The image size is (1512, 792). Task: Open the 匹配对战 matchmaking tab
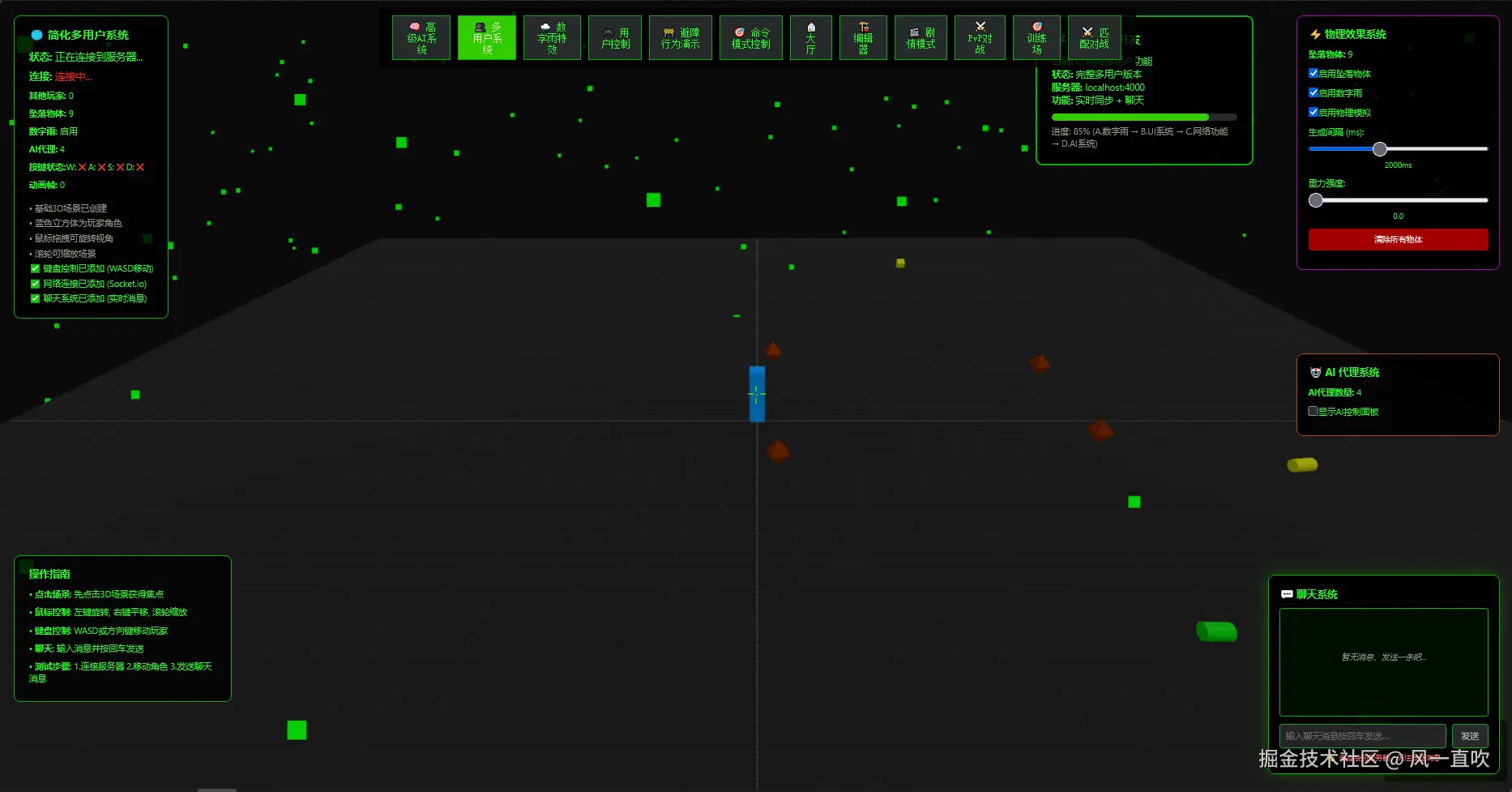pyautogui.click(x=1095, y=38)
